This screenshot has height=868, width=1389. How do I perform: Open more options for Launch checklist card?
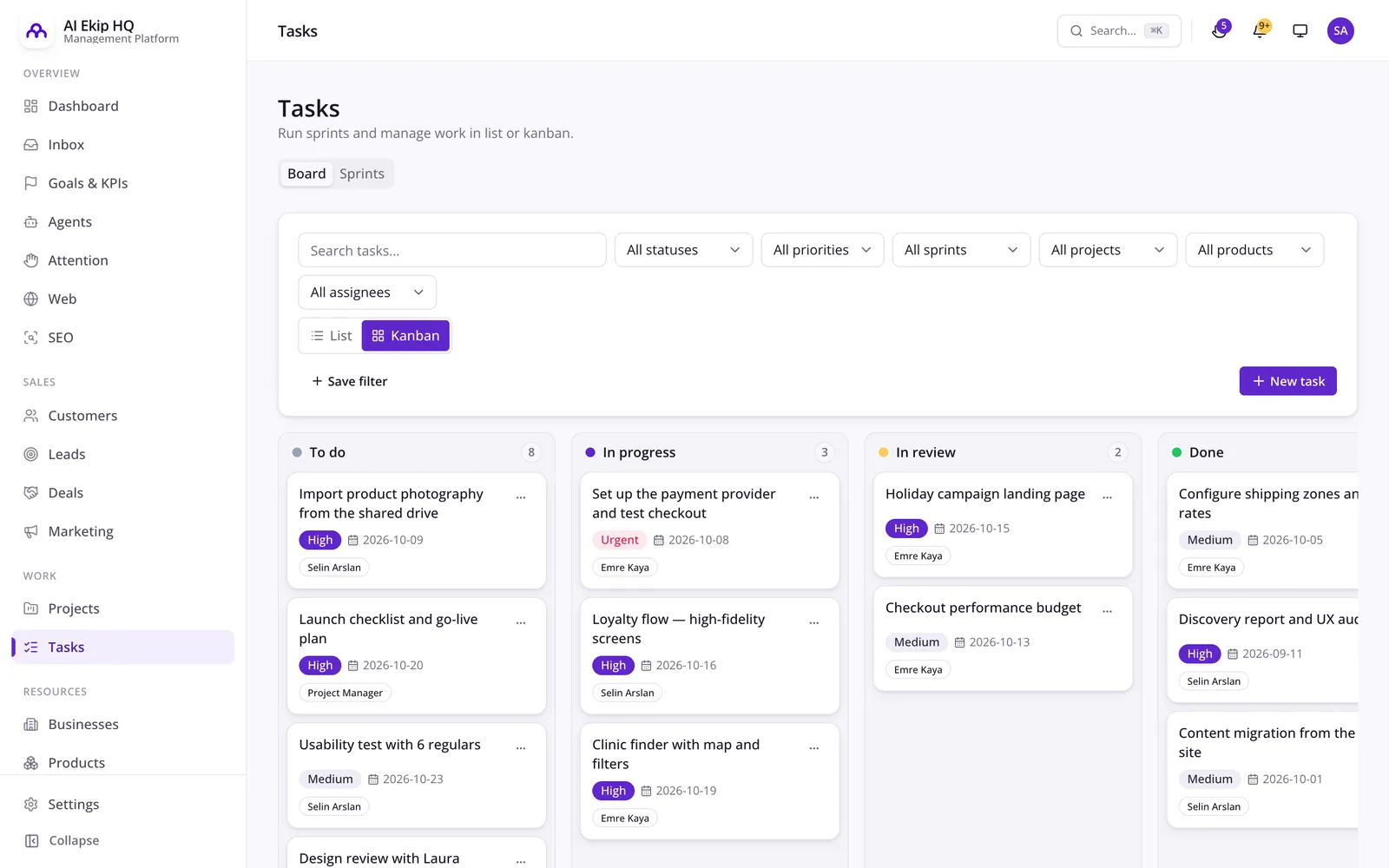click(x=521, y=622)
